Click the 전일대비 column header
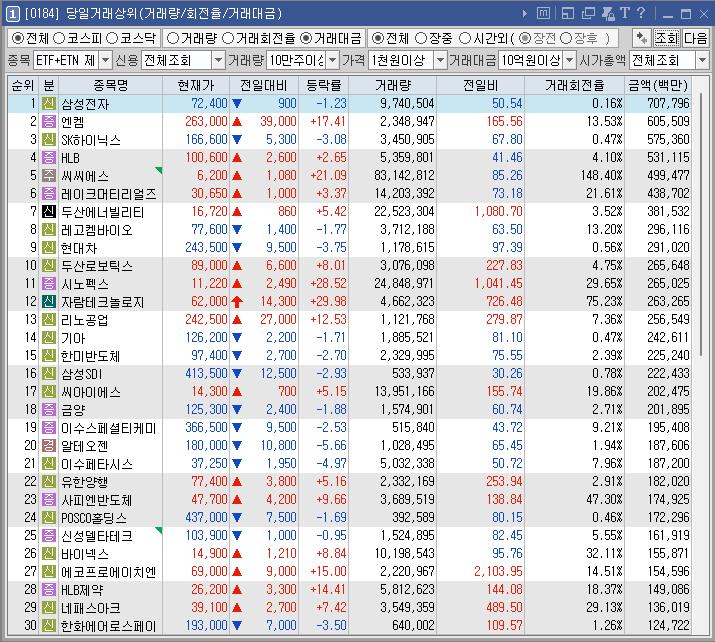Screen dimensions: 715x642 (x=264, y=85)
